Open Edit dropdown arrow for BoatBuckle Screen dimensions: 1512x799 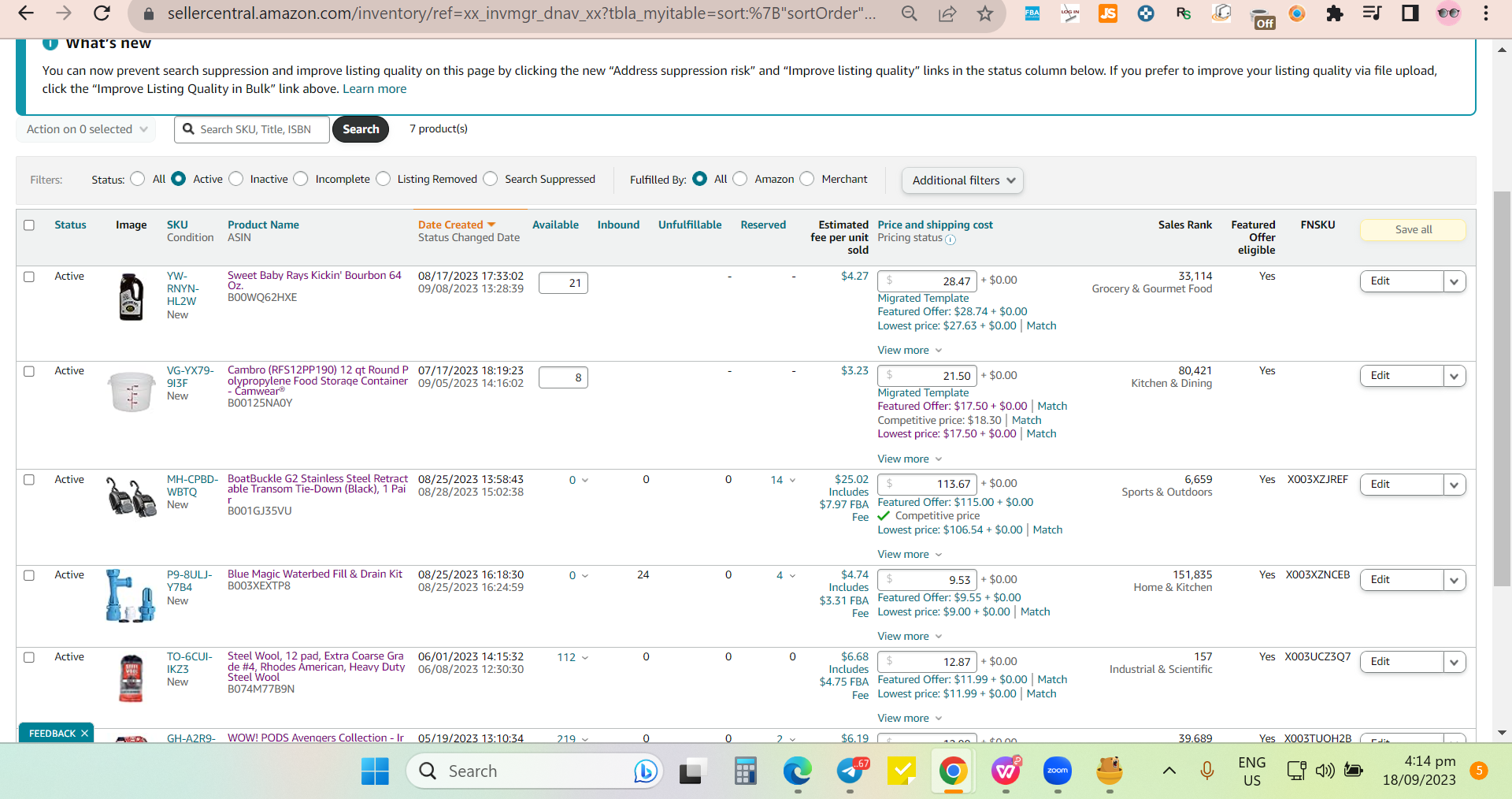pyautogui.click(x=1455, y=485)
